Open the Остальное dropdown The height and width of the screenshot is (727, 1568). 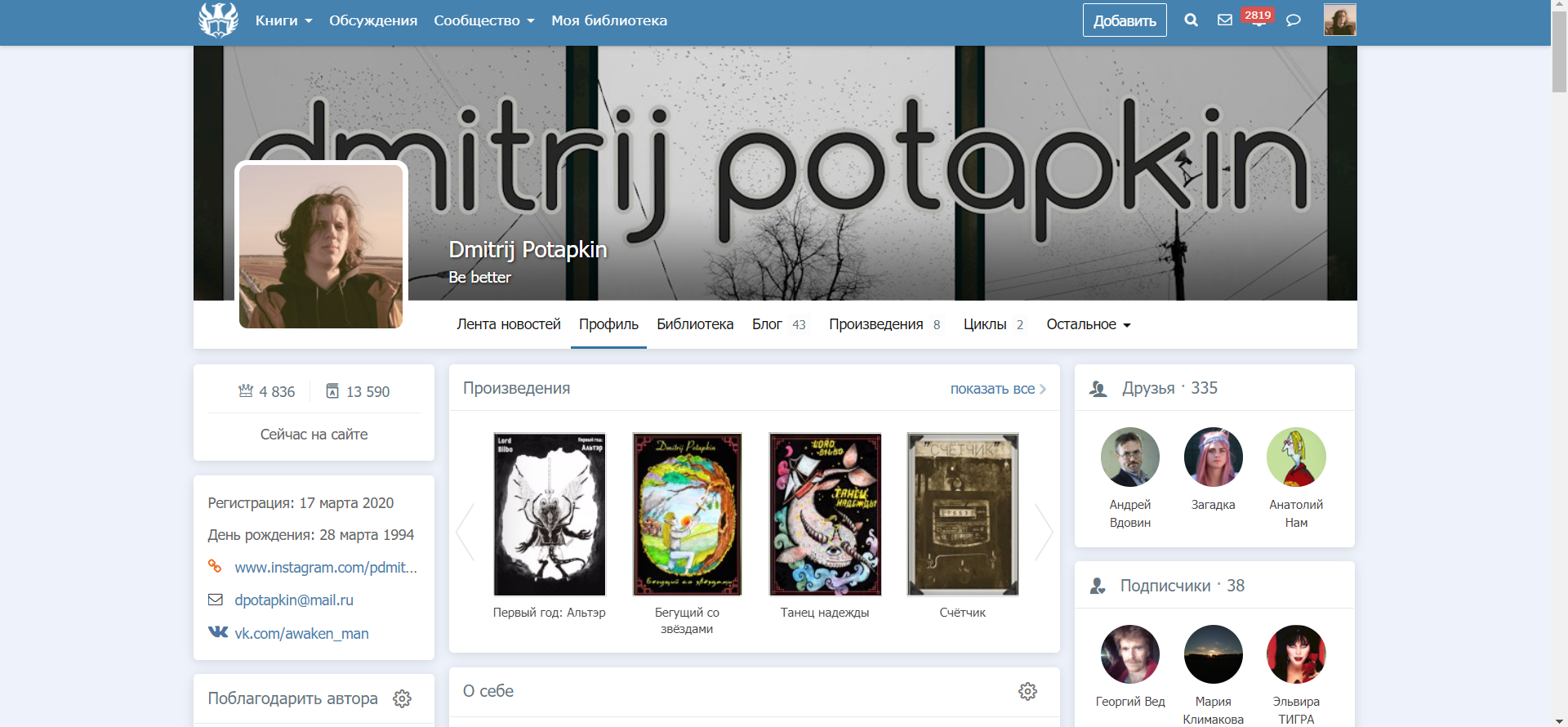(x=1088, y=325)
